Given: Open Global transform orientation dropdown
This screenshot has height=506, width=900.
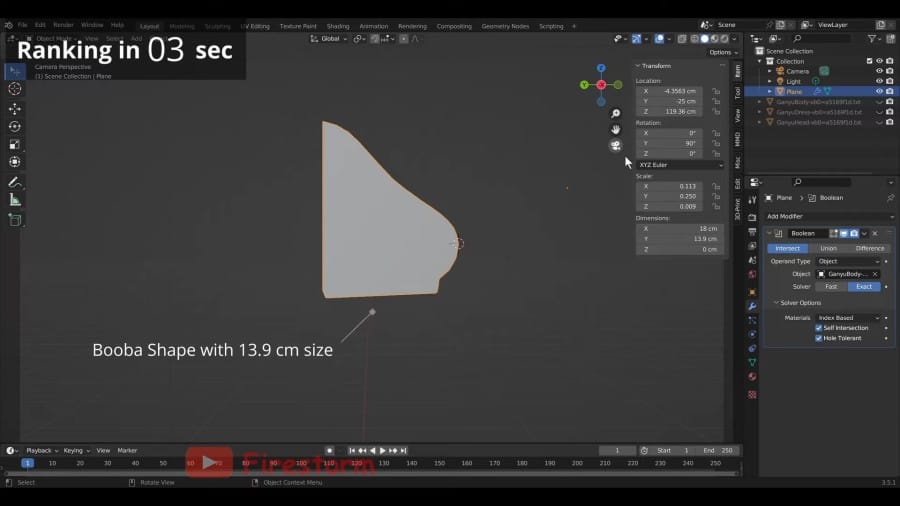Looking at the screenshot, I should (x=329, y=39).
